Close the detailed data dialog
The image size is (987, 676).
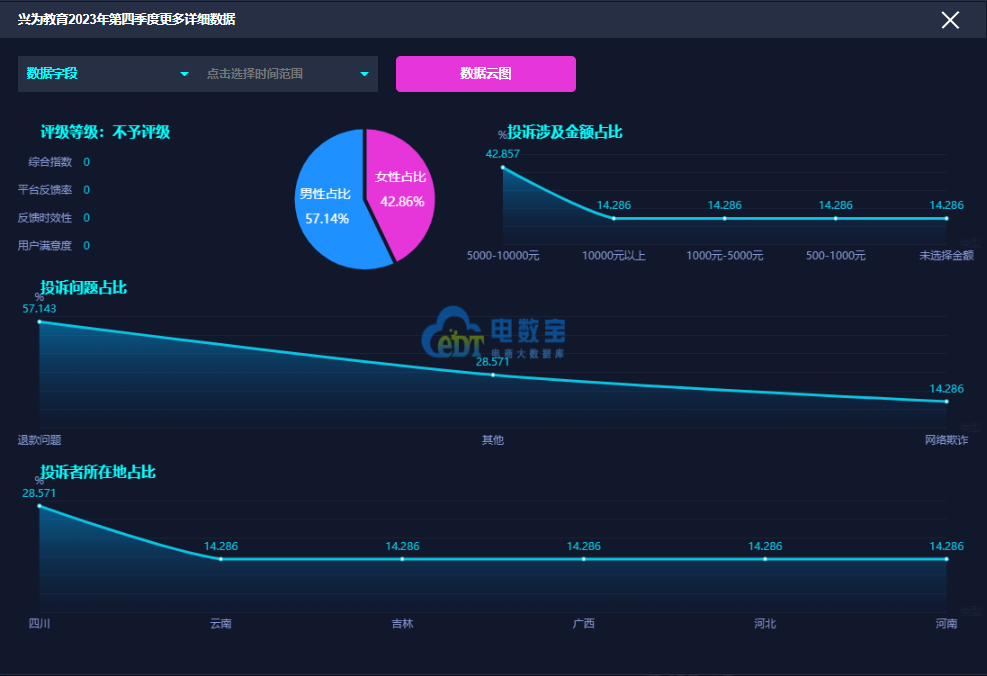(x=950, y=20)
